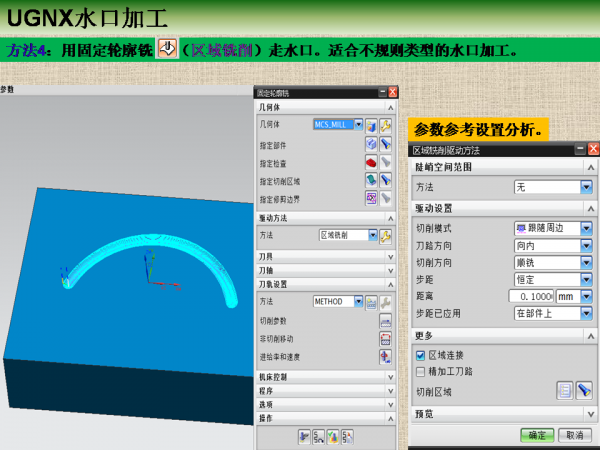Image resolution: width=600 pixels, height=450 pixels.
Task: Open the 切削参数 cutting parameters icon
Action: pos(385,321)
